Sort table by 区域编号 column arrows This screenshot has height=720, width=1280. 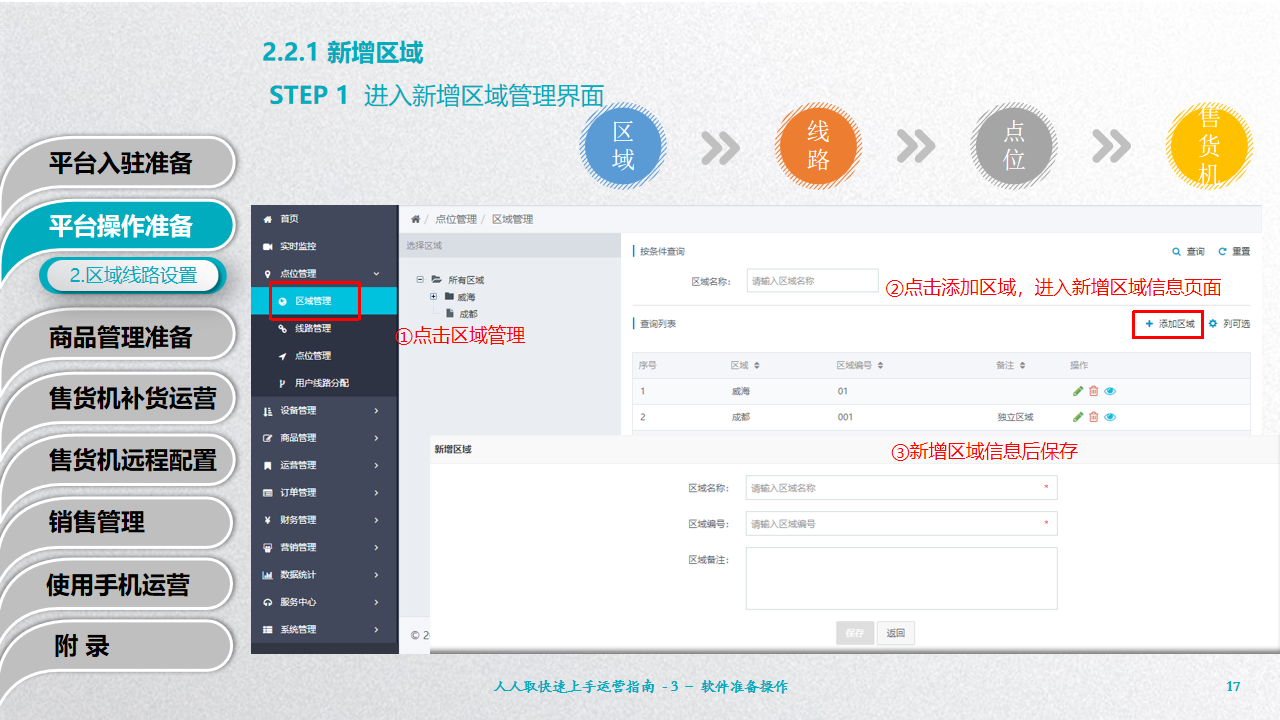880,365
